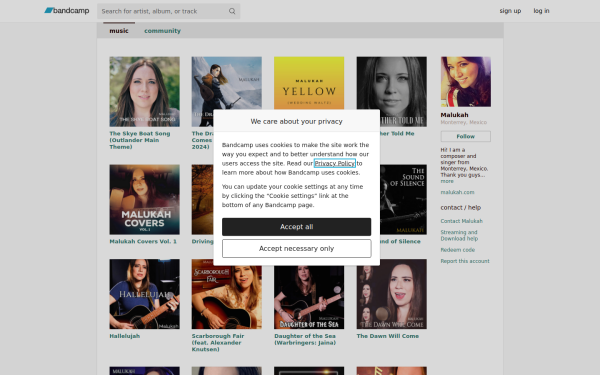Open Daughter of the Sea cover
This screenshot has width=600, height=375.
pyautogui.click(x=309, y=297)
